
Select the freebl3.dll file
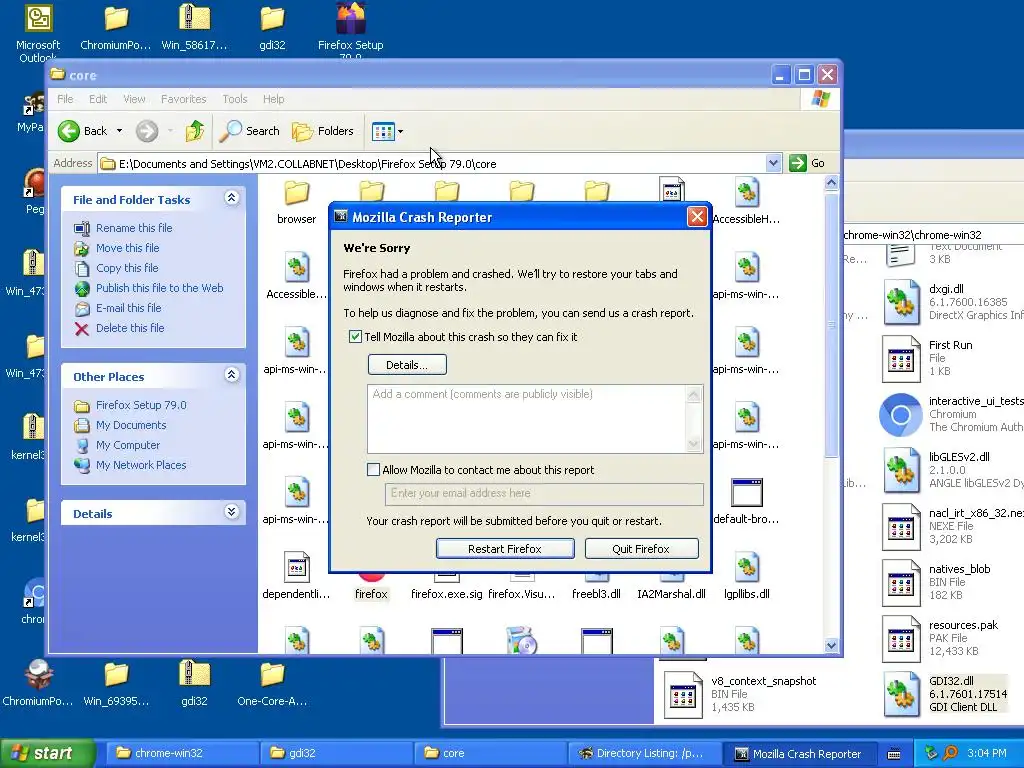(x=596, y=594)
